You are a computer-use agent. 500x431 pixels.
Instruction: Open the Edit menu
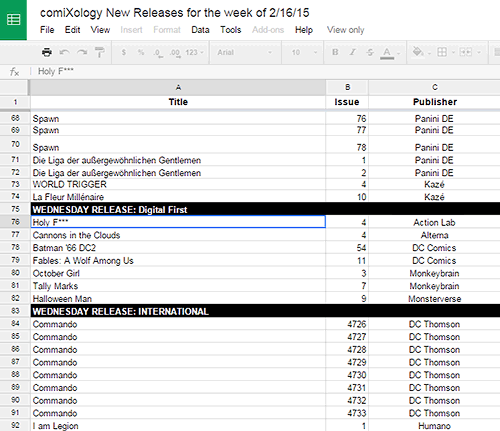[72, 30]
